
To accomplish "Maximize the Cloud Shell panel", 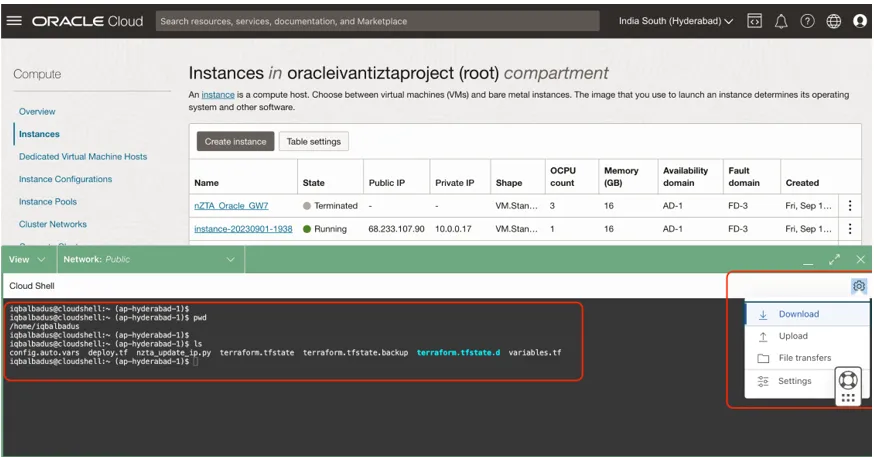I will (x=834, y=259).
